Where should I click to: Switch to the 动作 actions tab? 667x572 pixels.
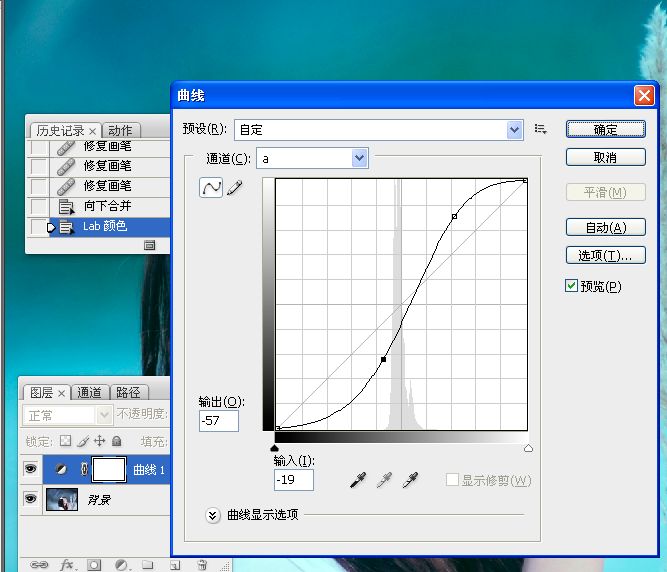click(x=120, y=130)
